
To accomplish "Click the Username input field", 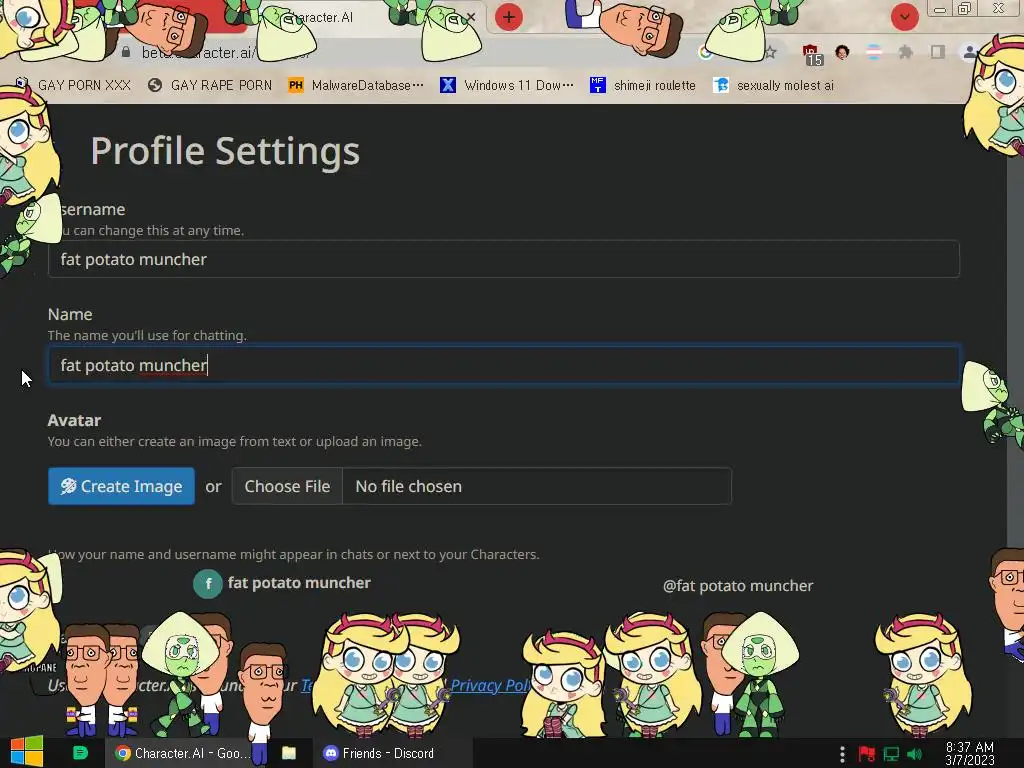I will 504,259.
